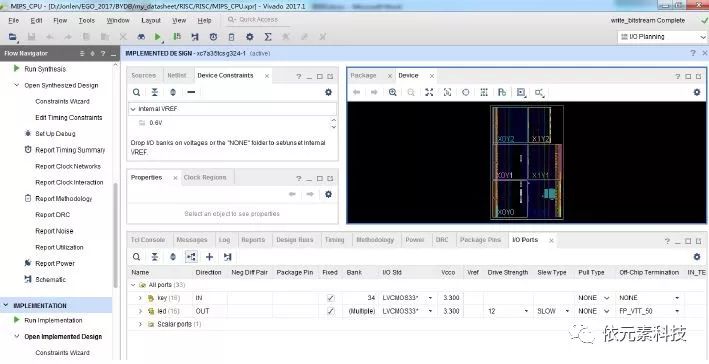
Task: Click zoom fit icon in Device view
Action: (x=429, y=92)
